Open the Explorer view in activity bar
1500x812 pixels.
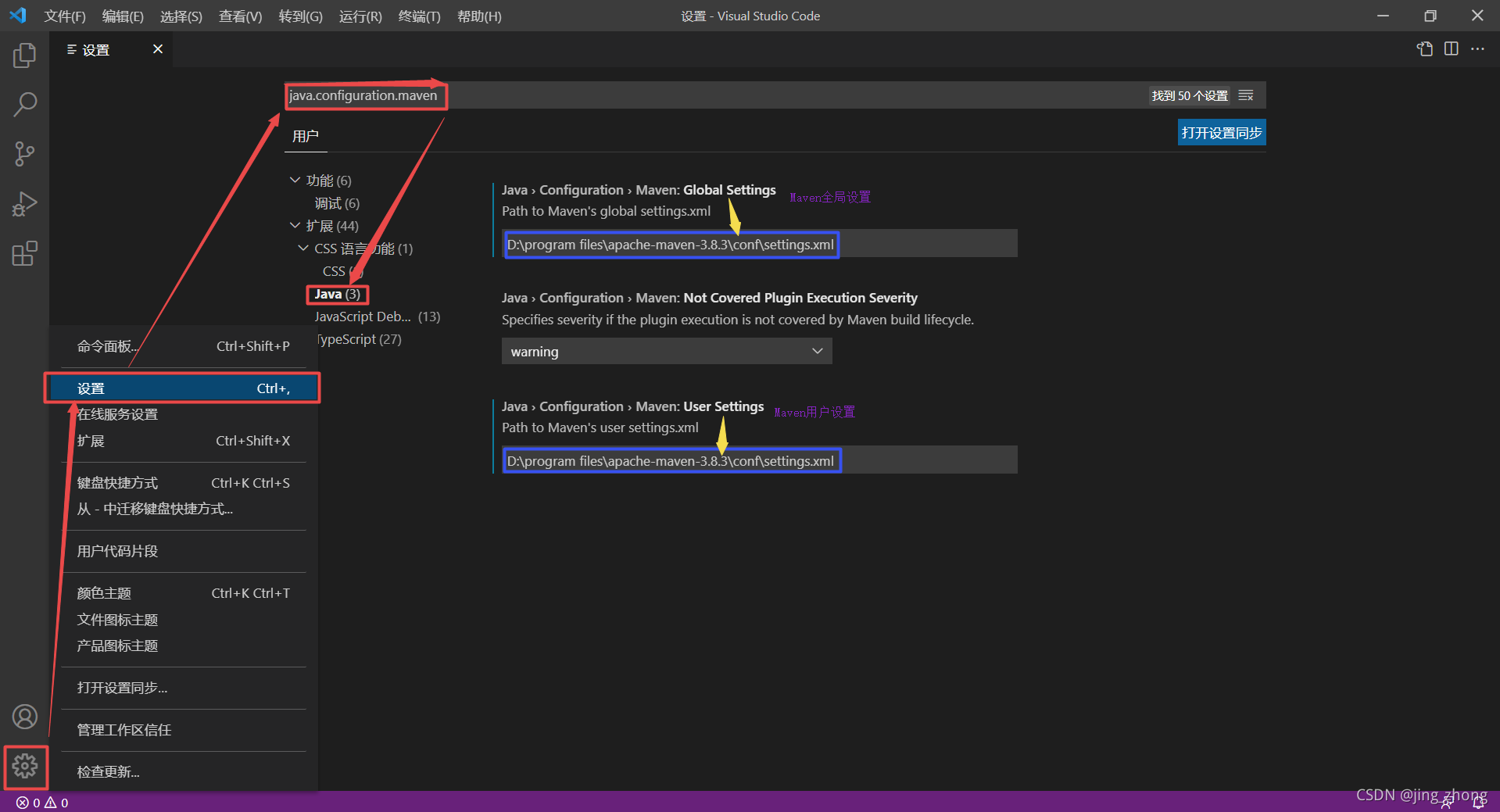click(24, 55)
